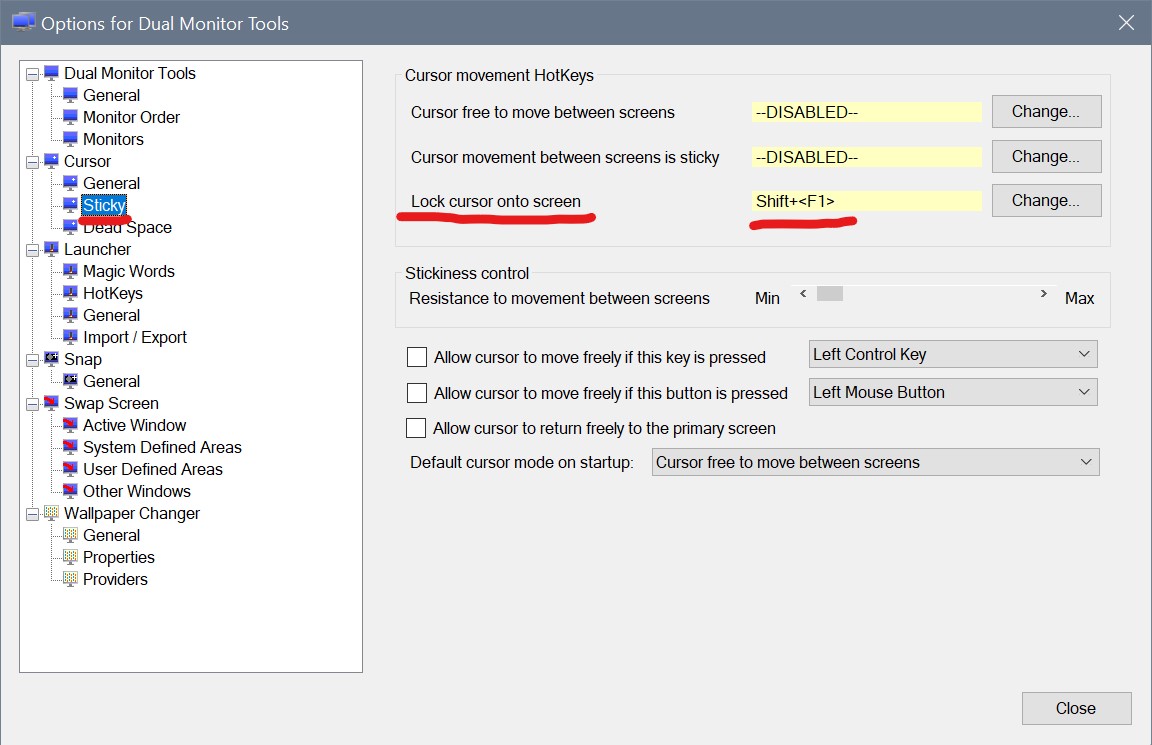Screen dimensions: 1152x745
Task: Click the icon beside HotKeys
Action: pyautogui.click(x=70, y=293)
